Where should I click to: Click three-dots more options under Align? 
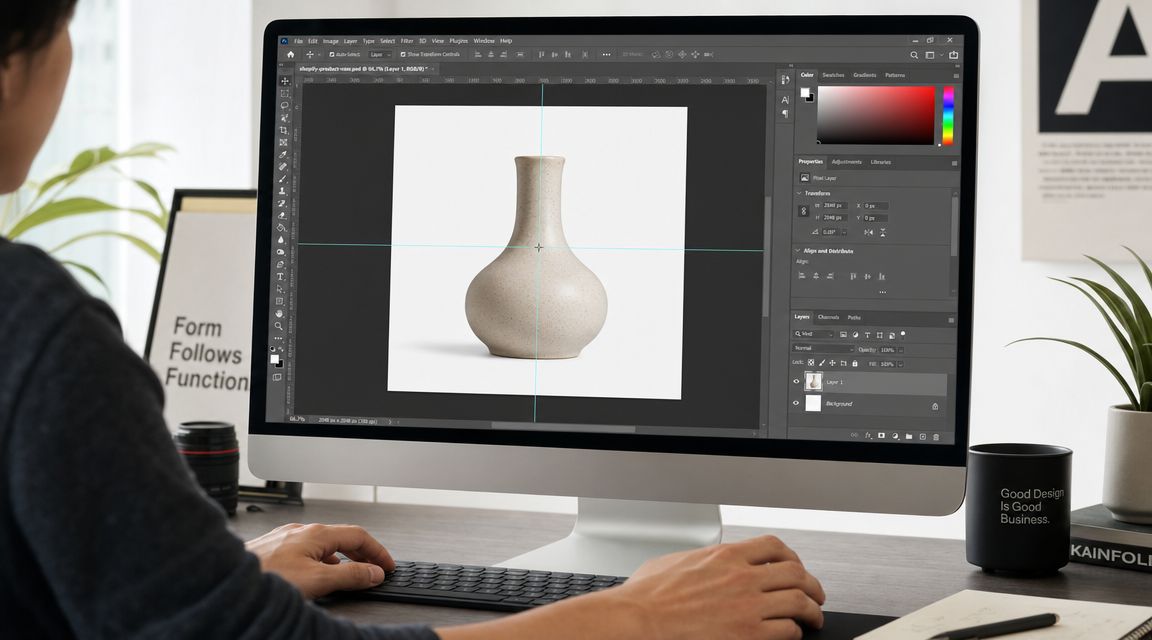[882, 292]
